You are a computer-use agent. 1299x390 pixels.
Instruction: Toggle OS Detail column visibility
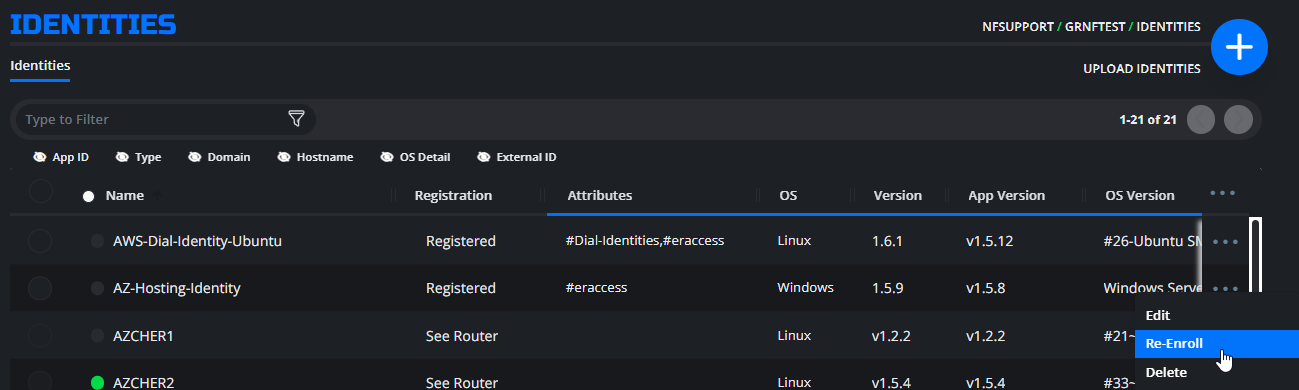point(415,157)
